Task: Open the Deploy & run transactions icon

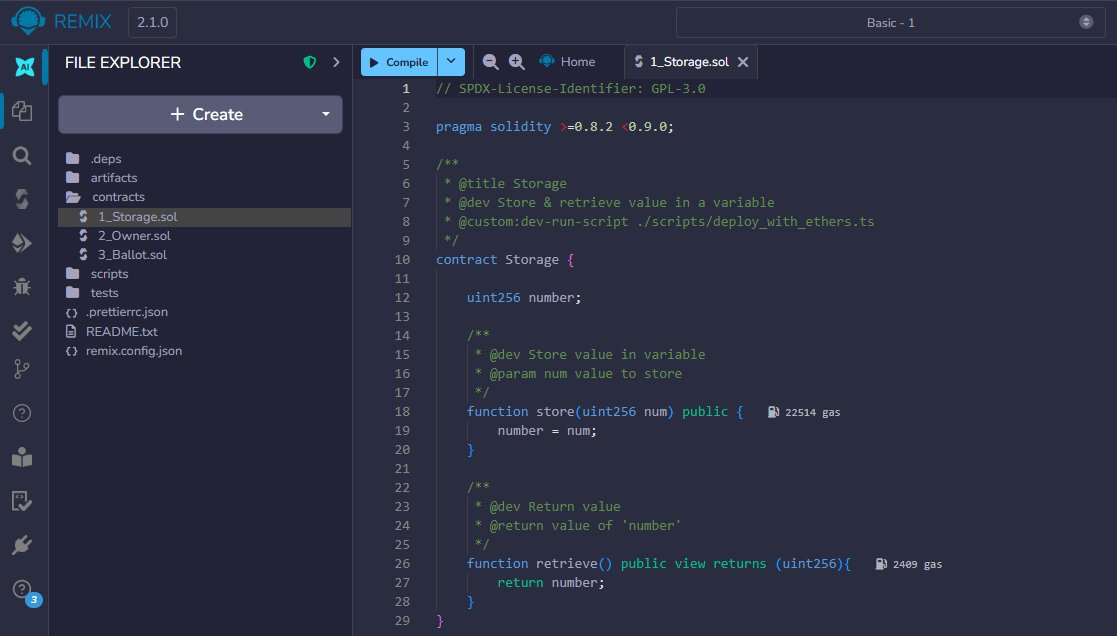Action: coord(22,243)
